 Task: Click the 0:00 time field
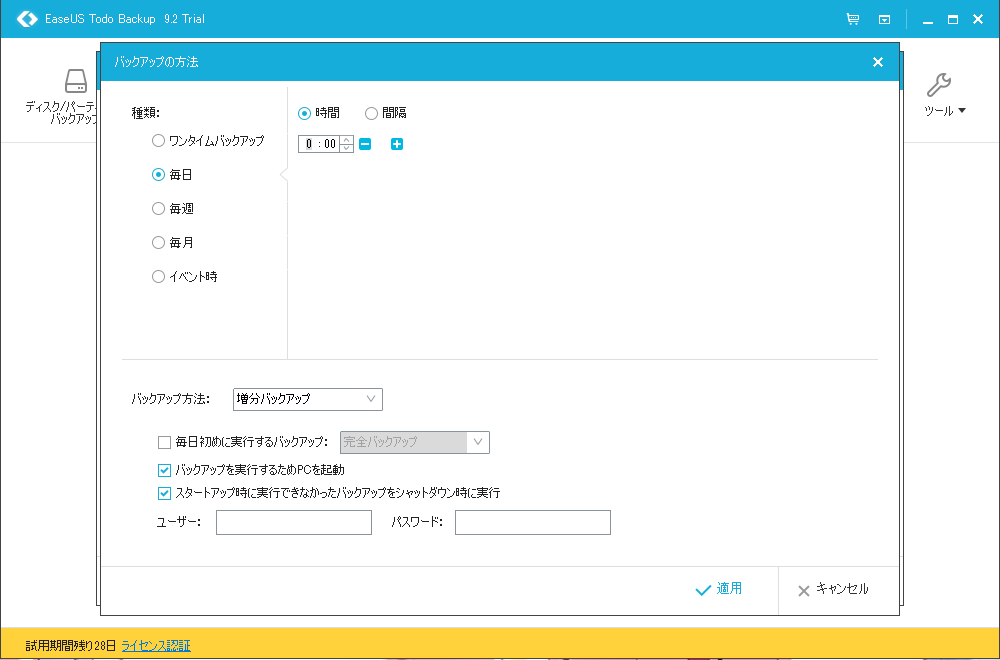320,144
